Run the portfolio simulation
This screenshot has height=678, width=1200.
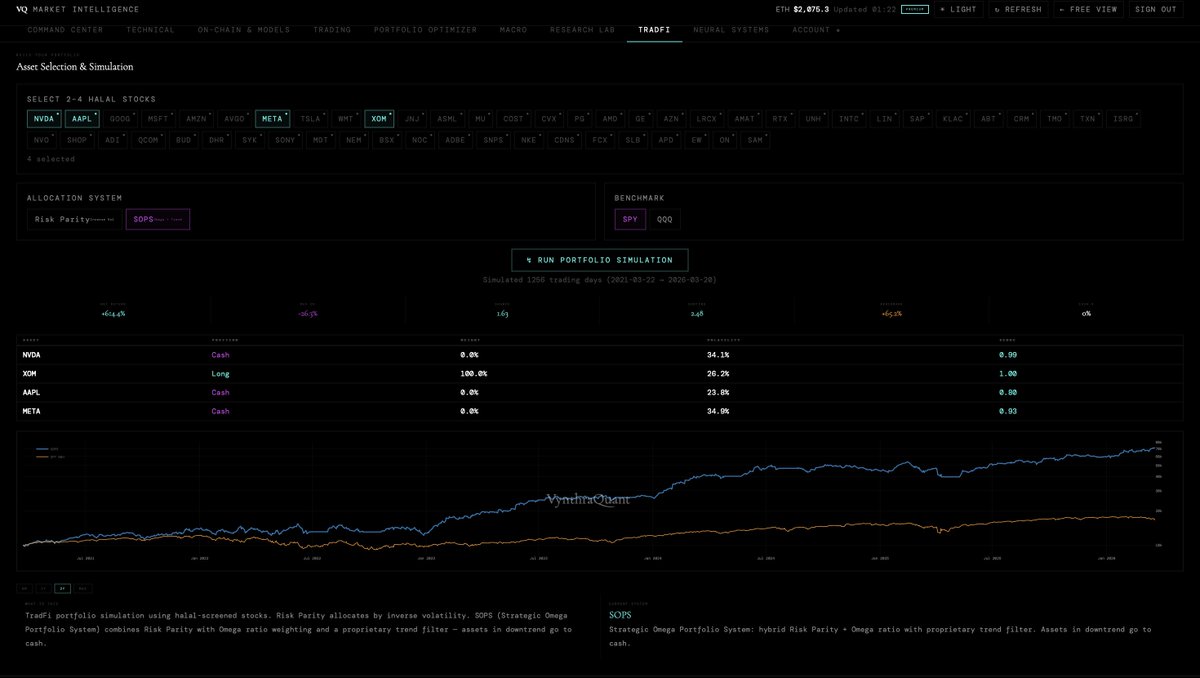[600, 260]
